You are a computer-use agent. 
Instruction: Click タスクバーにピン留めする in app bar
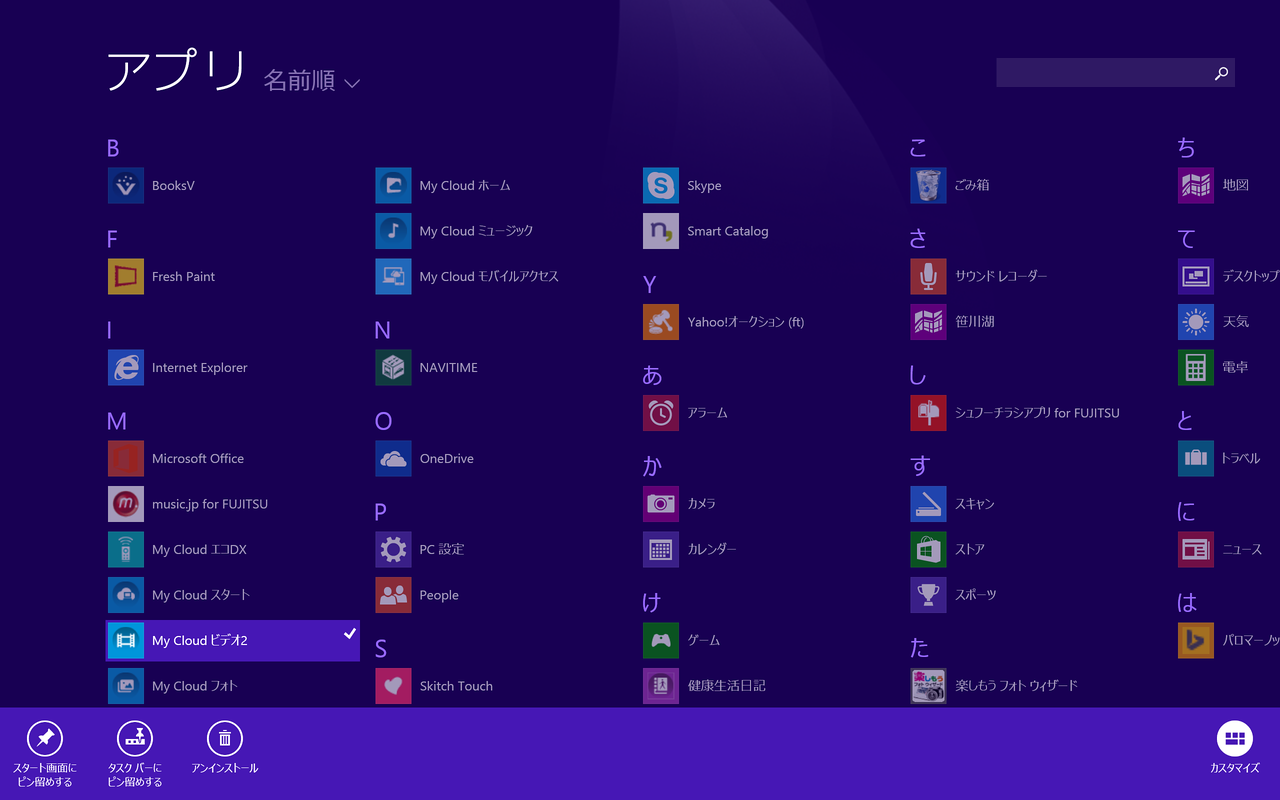tap(135, 739)
